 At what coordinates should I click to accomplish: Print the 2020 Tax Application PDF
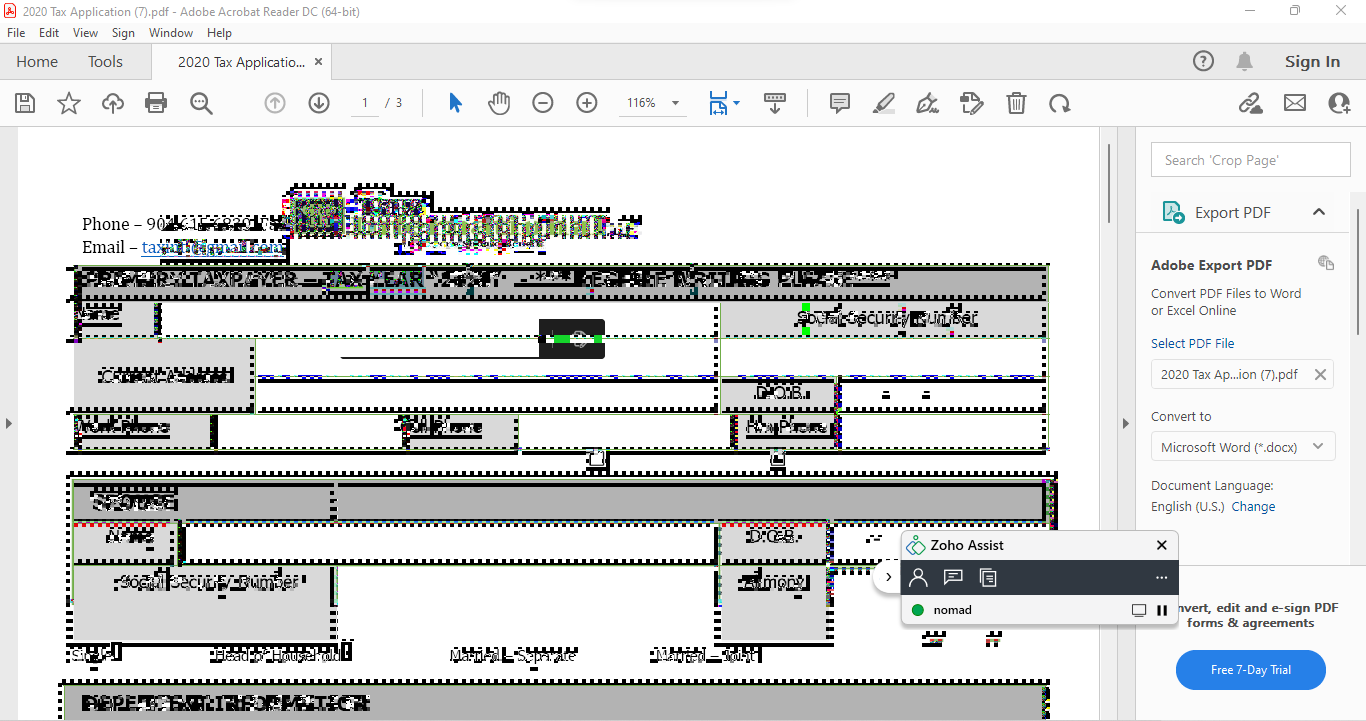(x=156, y=103)
